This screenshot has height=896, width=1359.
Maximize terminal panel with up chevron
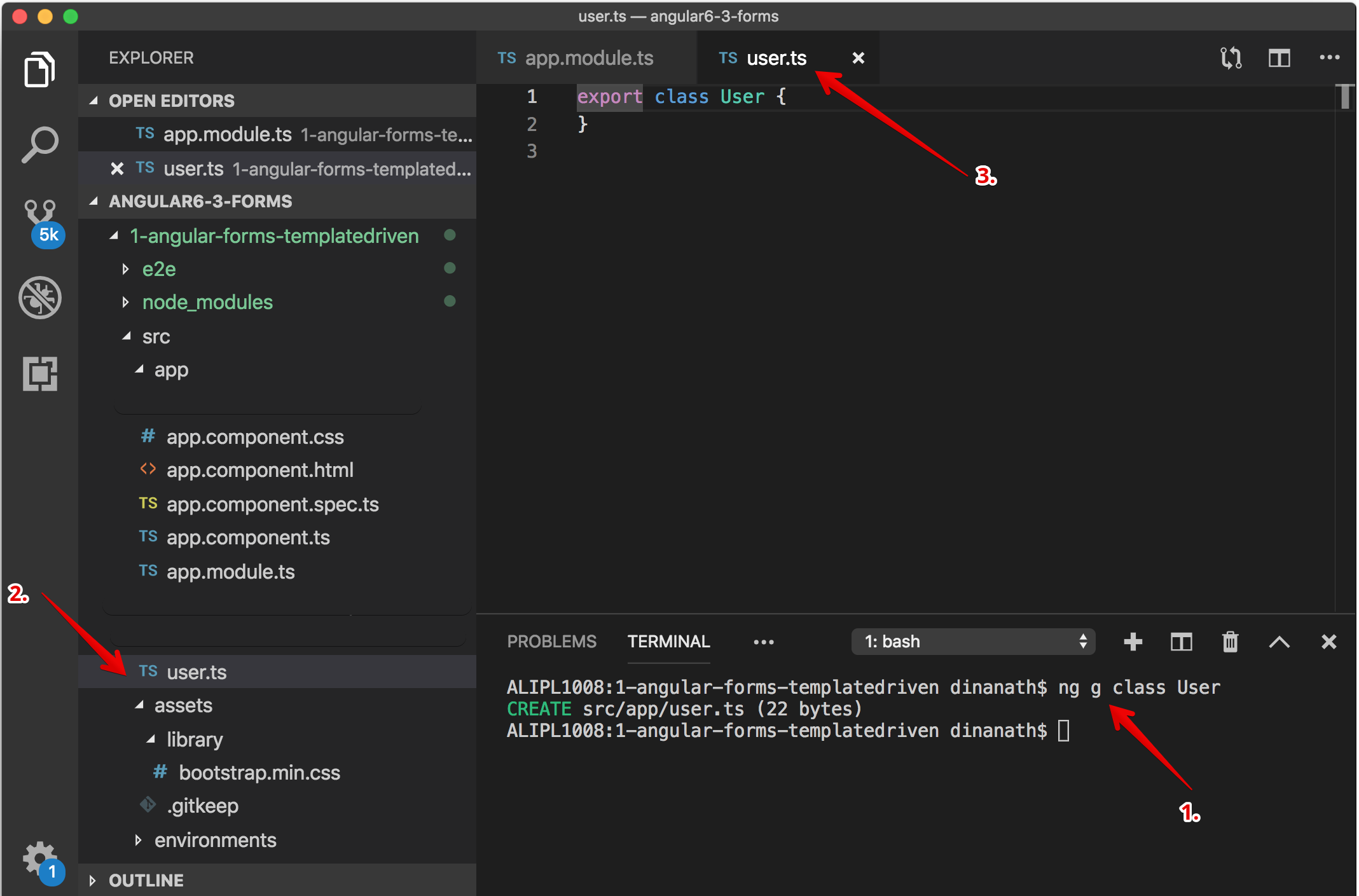pos(1279,642)
